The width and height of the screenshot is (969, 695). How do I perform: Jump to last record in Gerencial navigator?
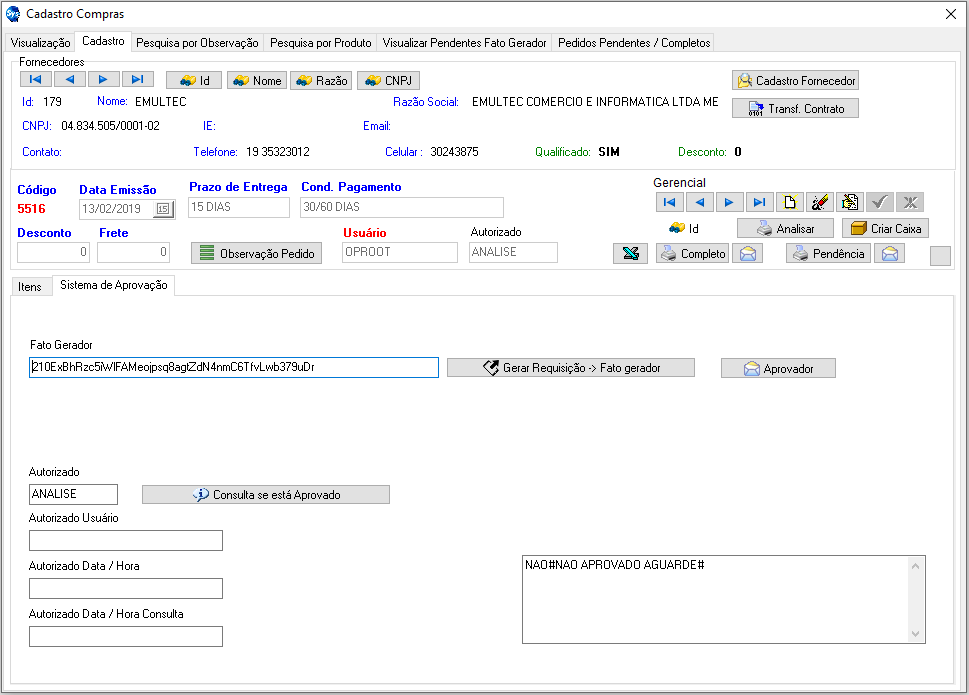[761, 202]
